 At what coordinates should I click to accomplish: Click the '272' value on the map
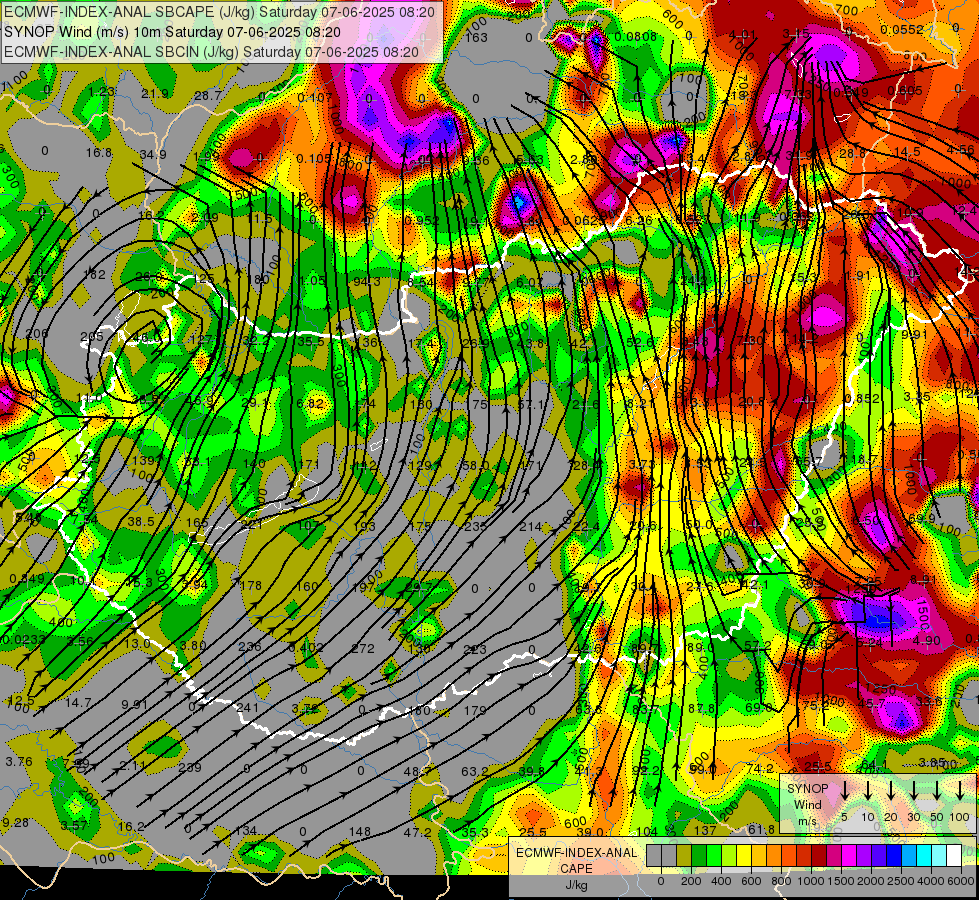(x=363, y=649)
